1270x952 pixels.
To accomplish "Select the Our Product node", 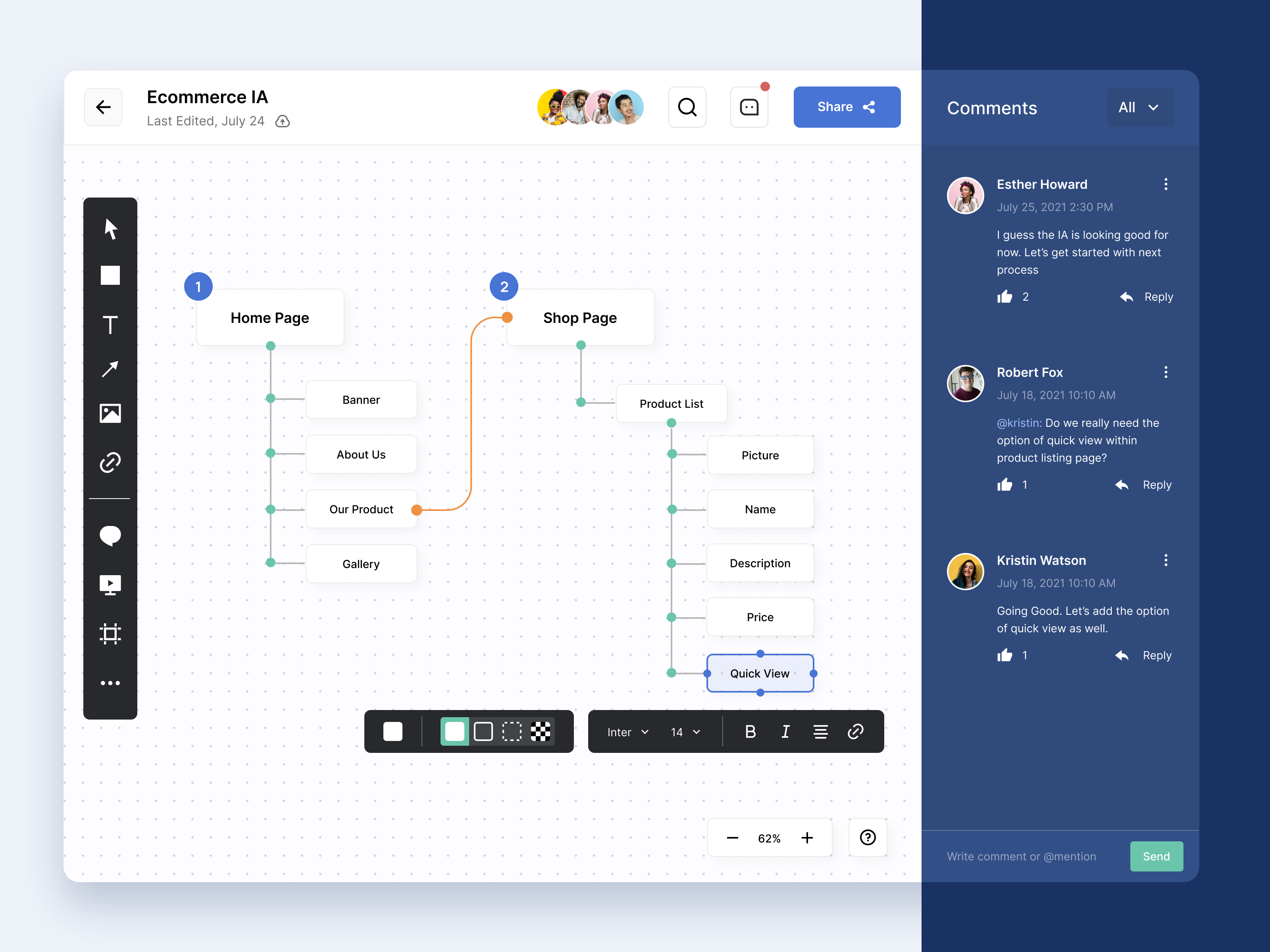I will coord(361,509).
